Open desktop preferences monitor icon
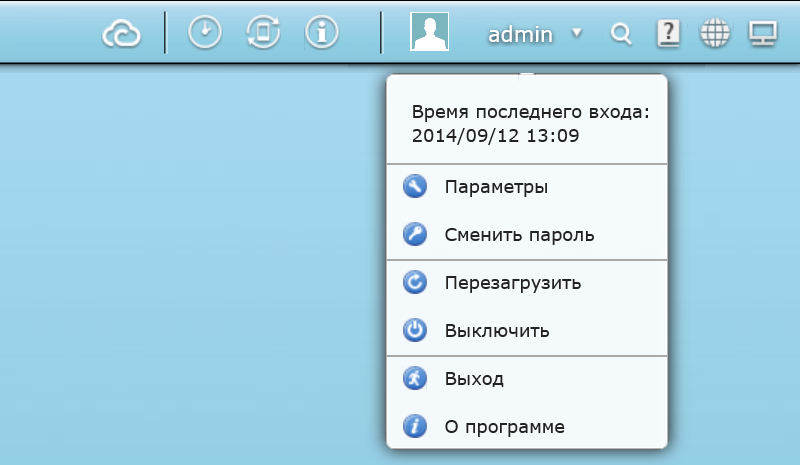The image size is (800, 465). (763, 34)
